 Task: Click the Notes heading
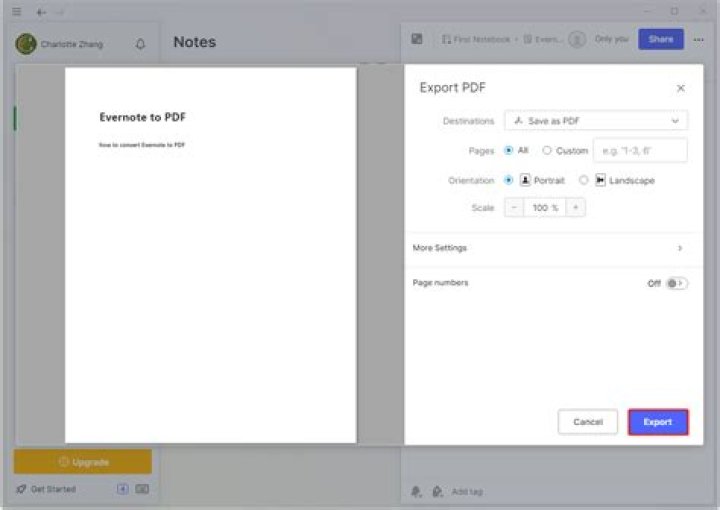(x=195, y=42)
